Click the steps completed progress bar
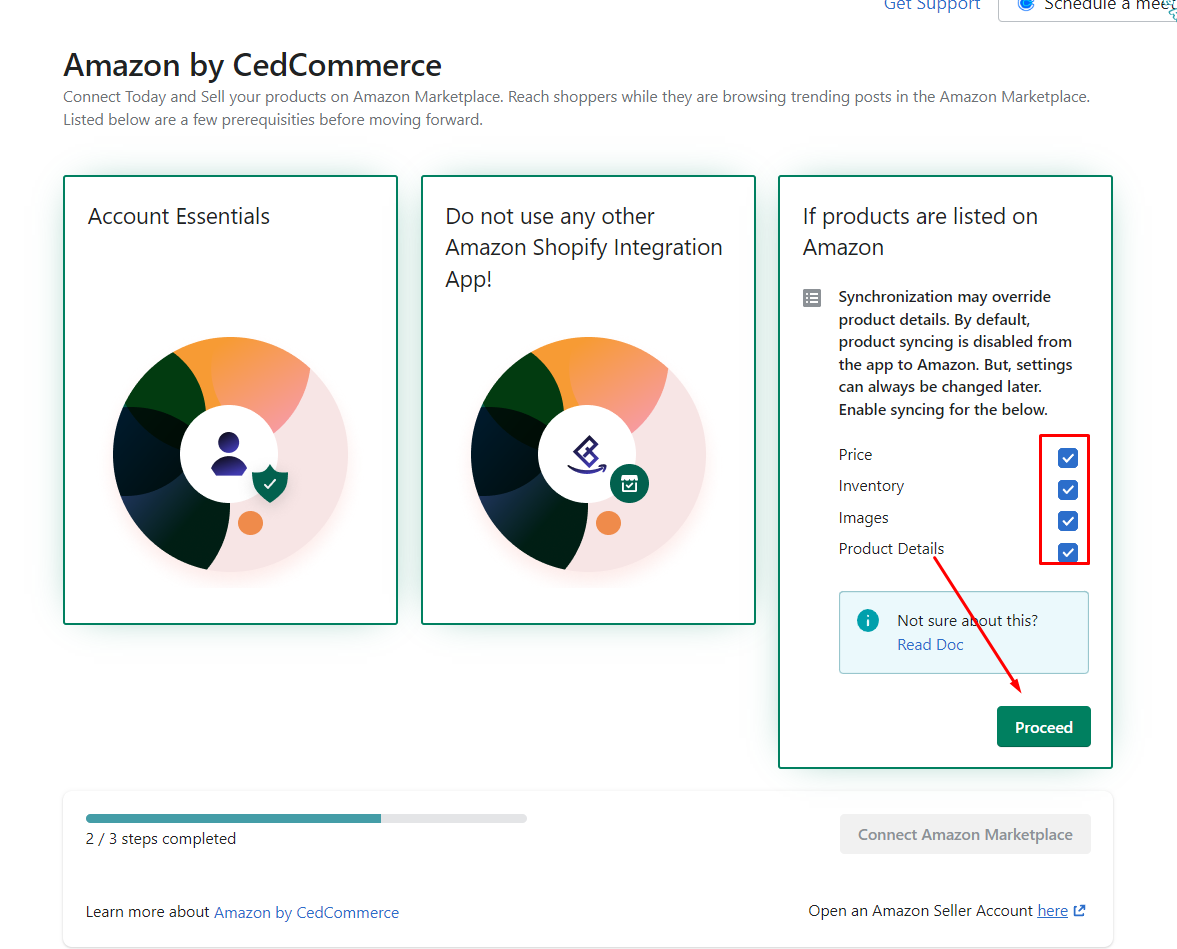This screenshot has height=949, width=1177. [x=306, y=818]
